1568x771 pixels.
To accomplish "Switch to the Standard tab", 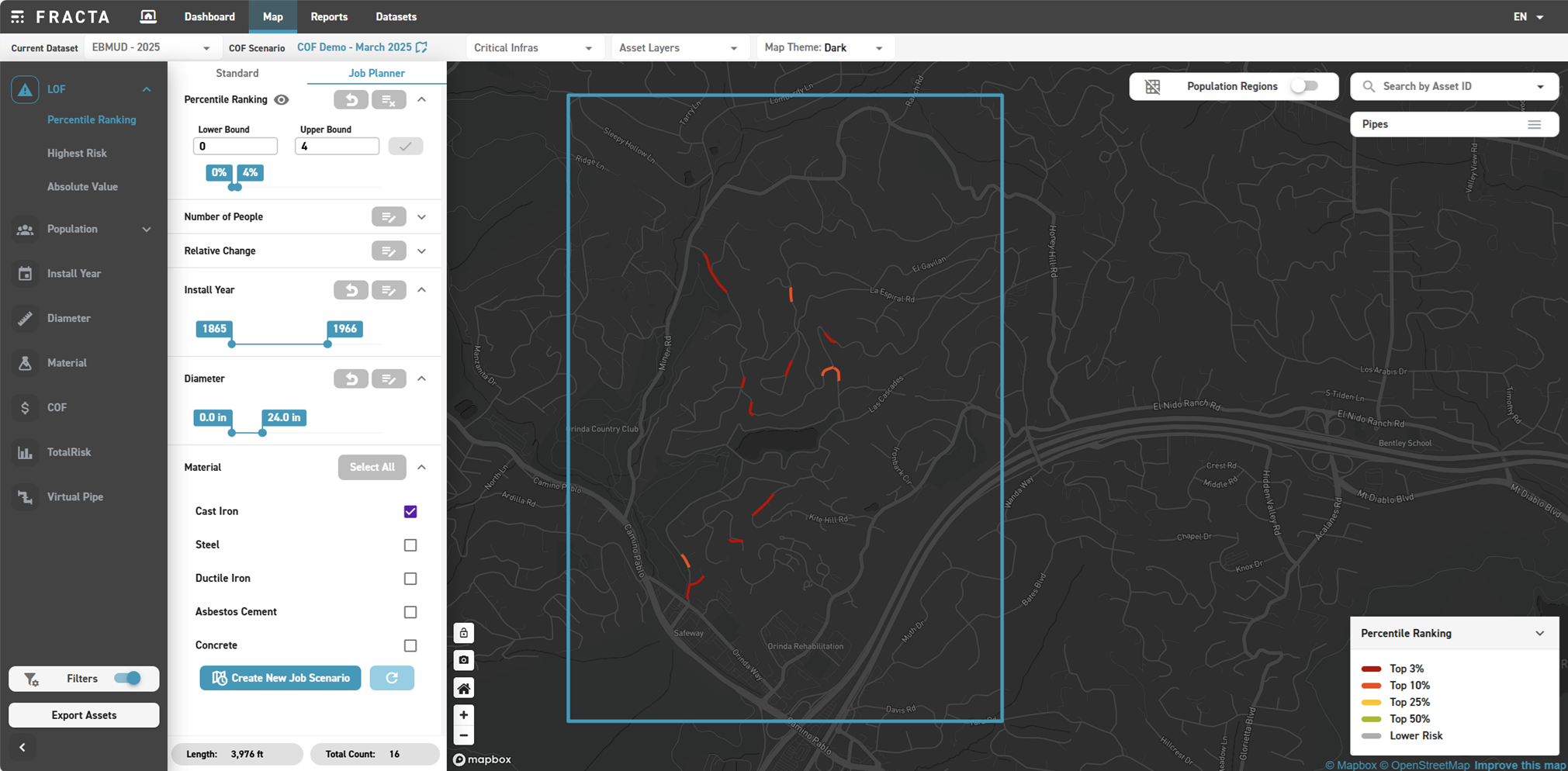I will tap(237, 73).
